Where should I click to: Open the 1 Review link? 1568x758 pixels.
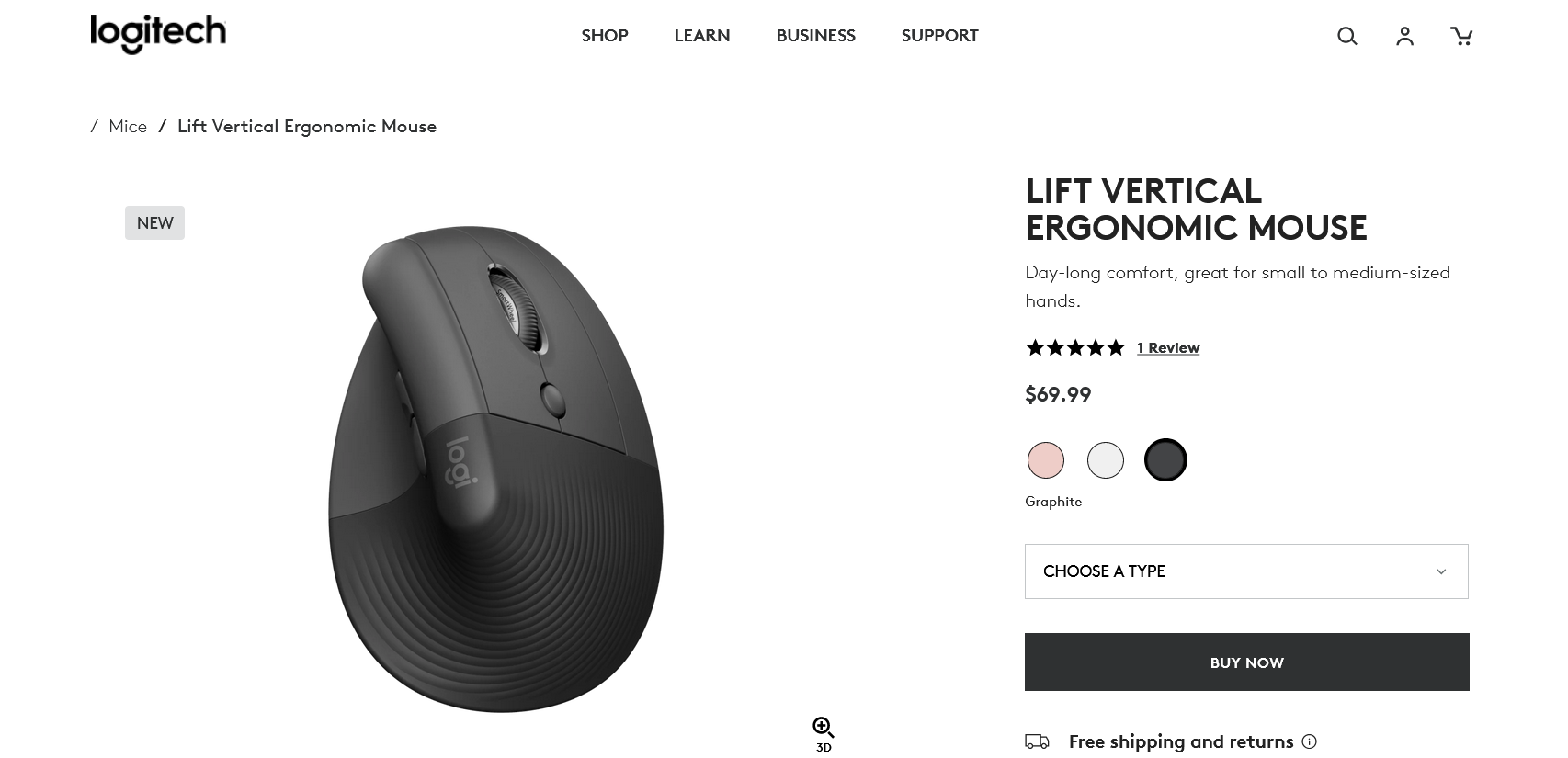point(1168,347)
